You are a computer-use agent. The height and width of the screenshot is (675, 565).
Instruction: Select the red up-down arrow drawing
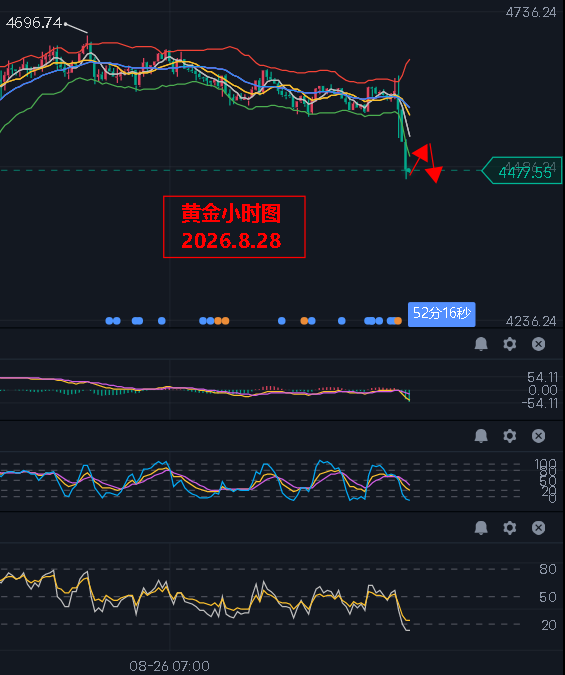click(x=426, y=162)
